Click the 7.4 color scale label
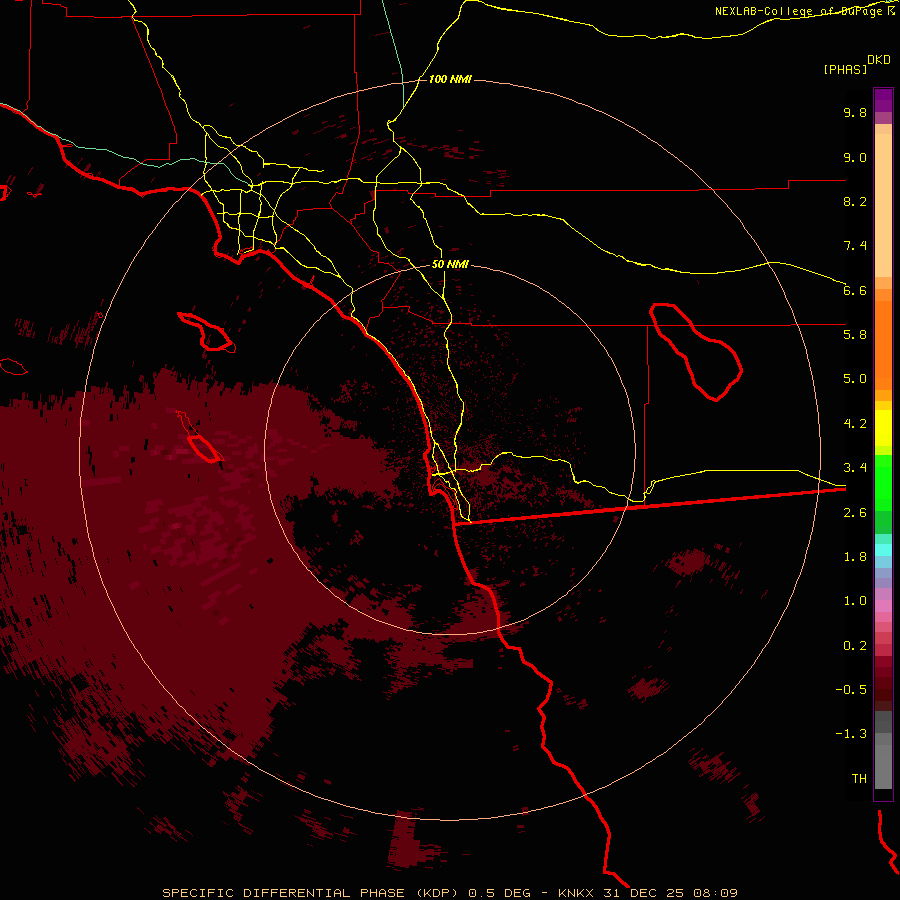Screen dimensions: 900x900 [855, 246]
